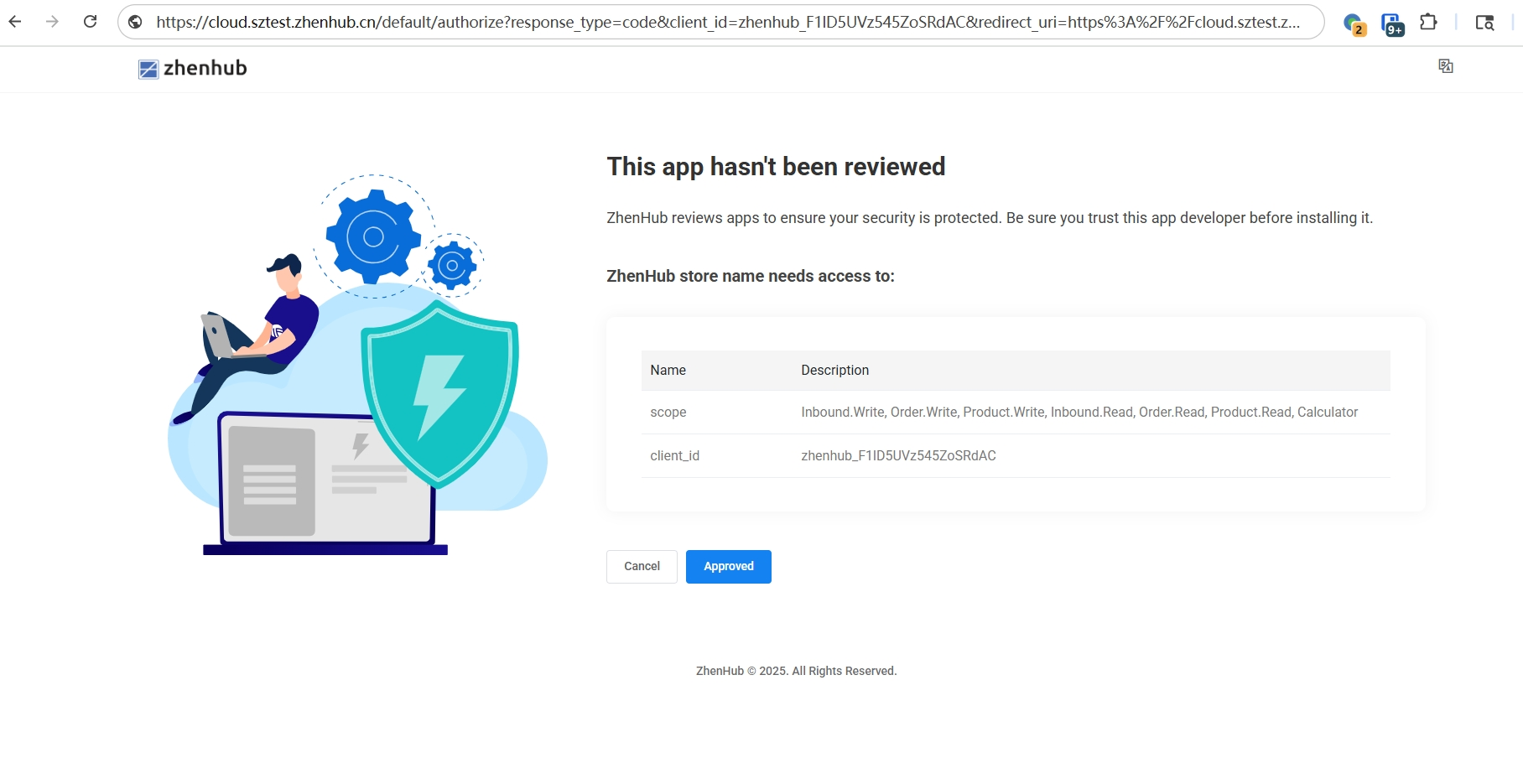
Task: Open the browser side panel search icon
Action: pyautogui.click(x=1484, y=23)
